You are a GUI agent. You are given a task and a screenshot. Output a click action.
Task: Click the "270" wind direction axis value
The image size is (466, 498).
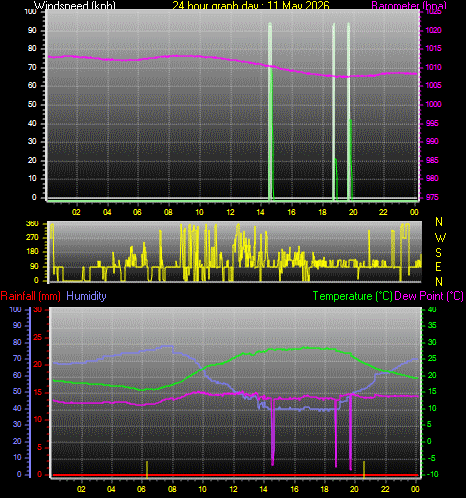[x=32, y=238]
